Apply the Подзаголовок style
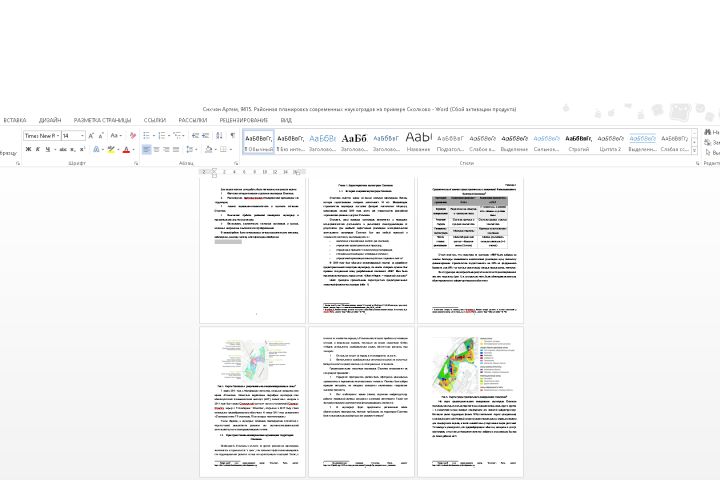This screenshot has height=480, width=720. pos(450,142)
